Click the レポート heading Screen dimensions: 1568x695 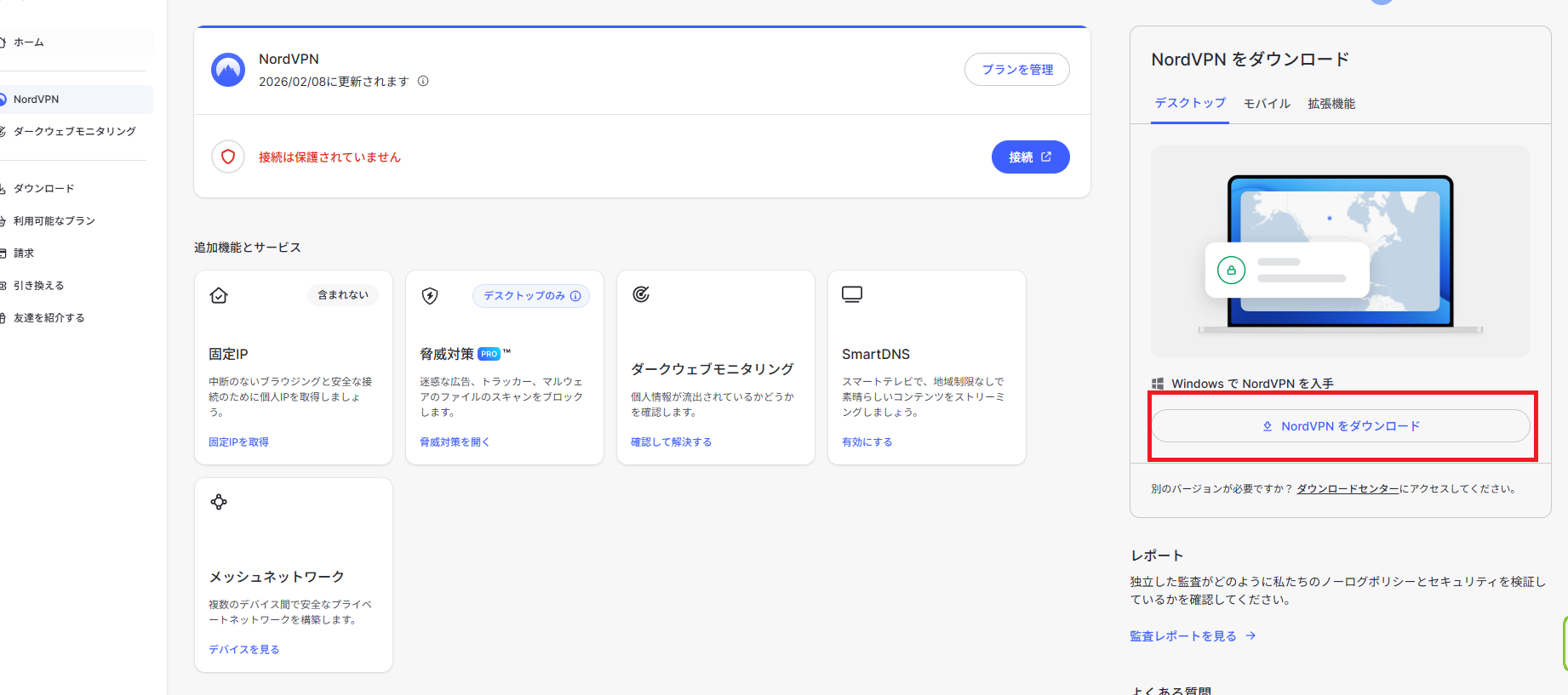tap(1157, 555)
